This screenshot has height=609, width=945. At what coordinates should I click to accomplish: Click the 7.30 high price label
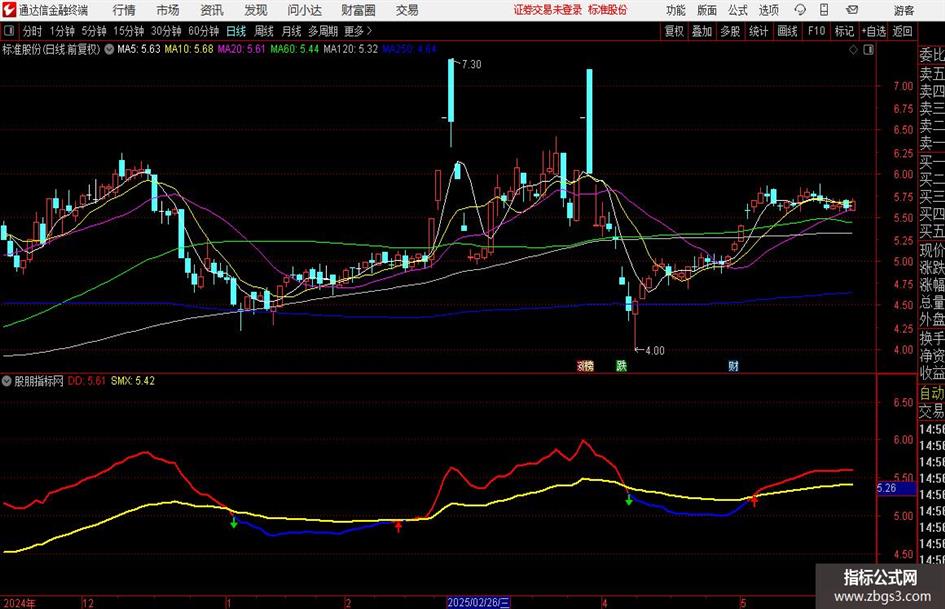[471, 64]
